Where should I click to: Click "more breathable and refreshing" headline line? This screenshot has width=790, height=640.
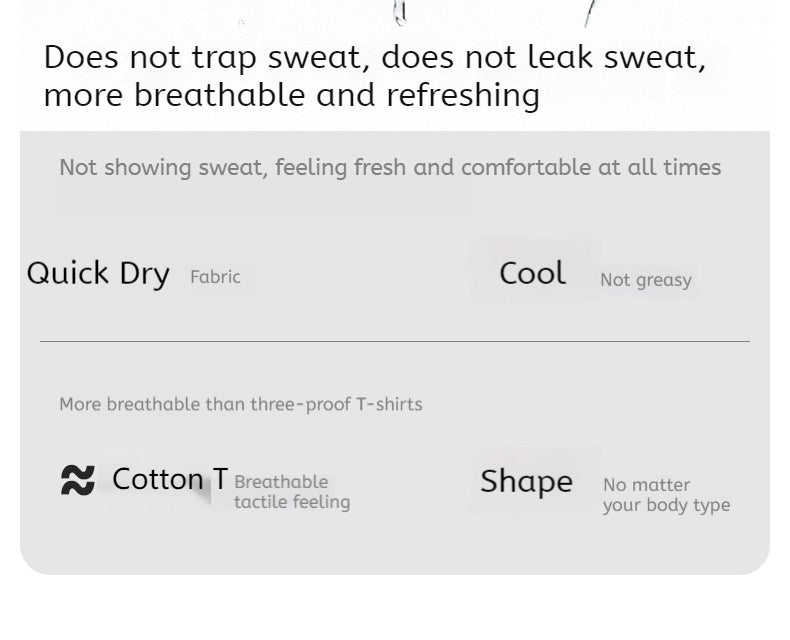[291, 96]
